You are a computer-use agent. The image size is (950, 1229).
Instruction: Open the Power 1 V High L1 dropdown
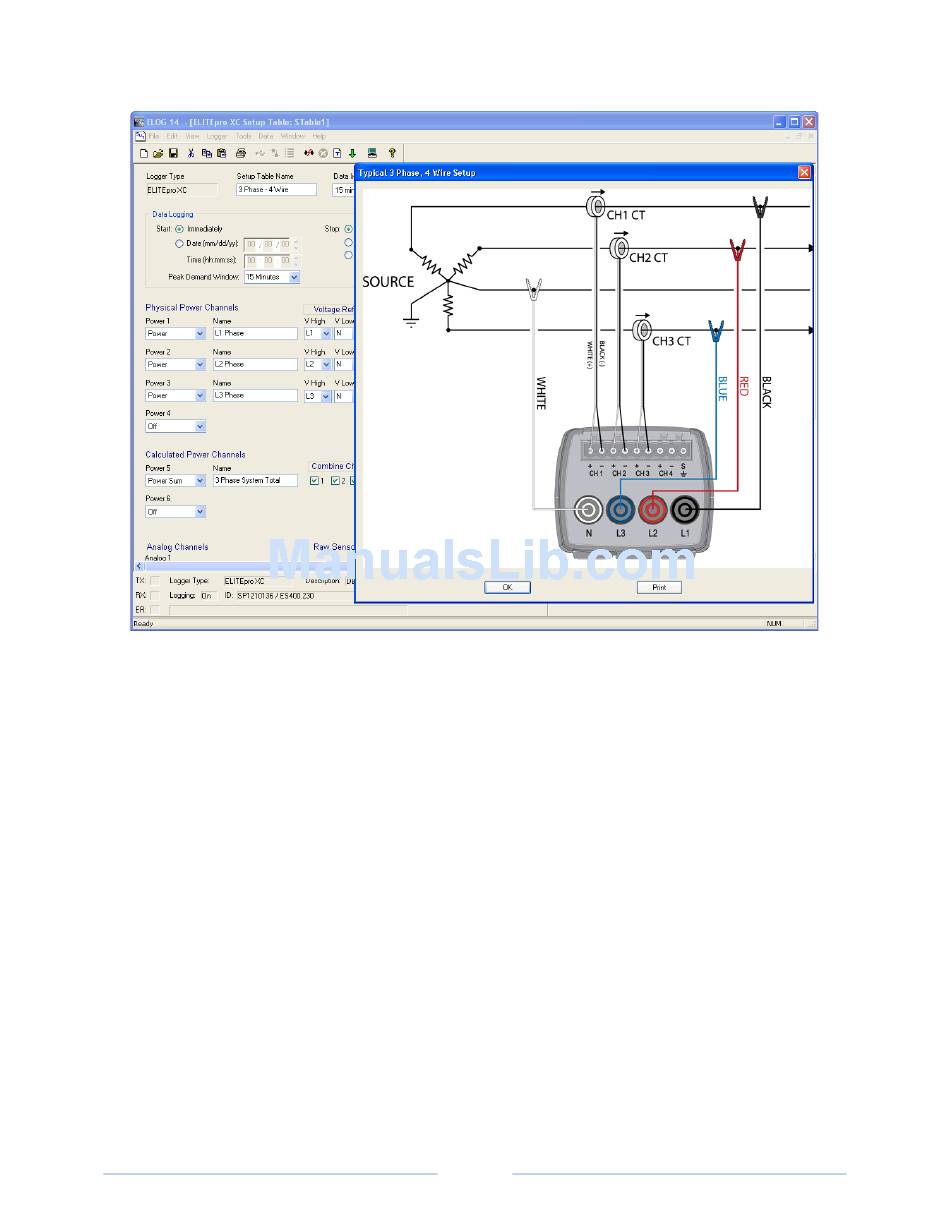[x=325, y=333]
